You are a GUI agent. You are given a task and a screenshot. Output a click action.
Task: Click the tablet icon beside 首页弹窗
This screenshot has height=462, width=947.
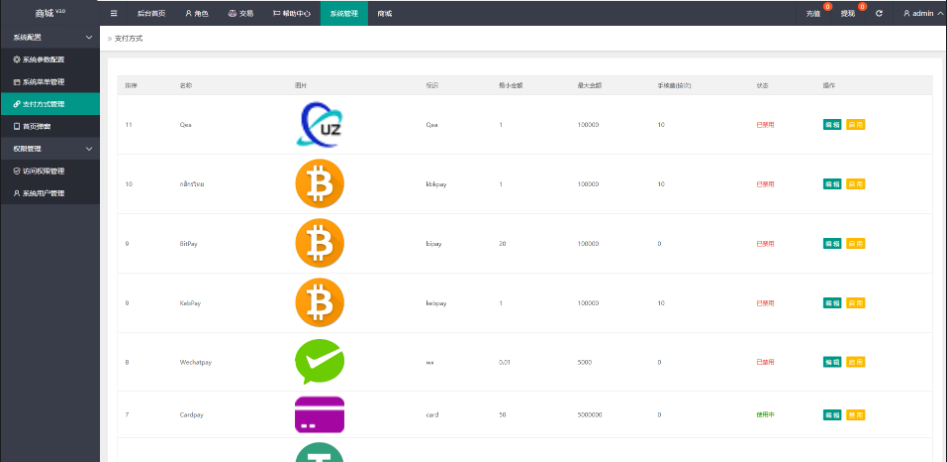[x=17, y=126]
